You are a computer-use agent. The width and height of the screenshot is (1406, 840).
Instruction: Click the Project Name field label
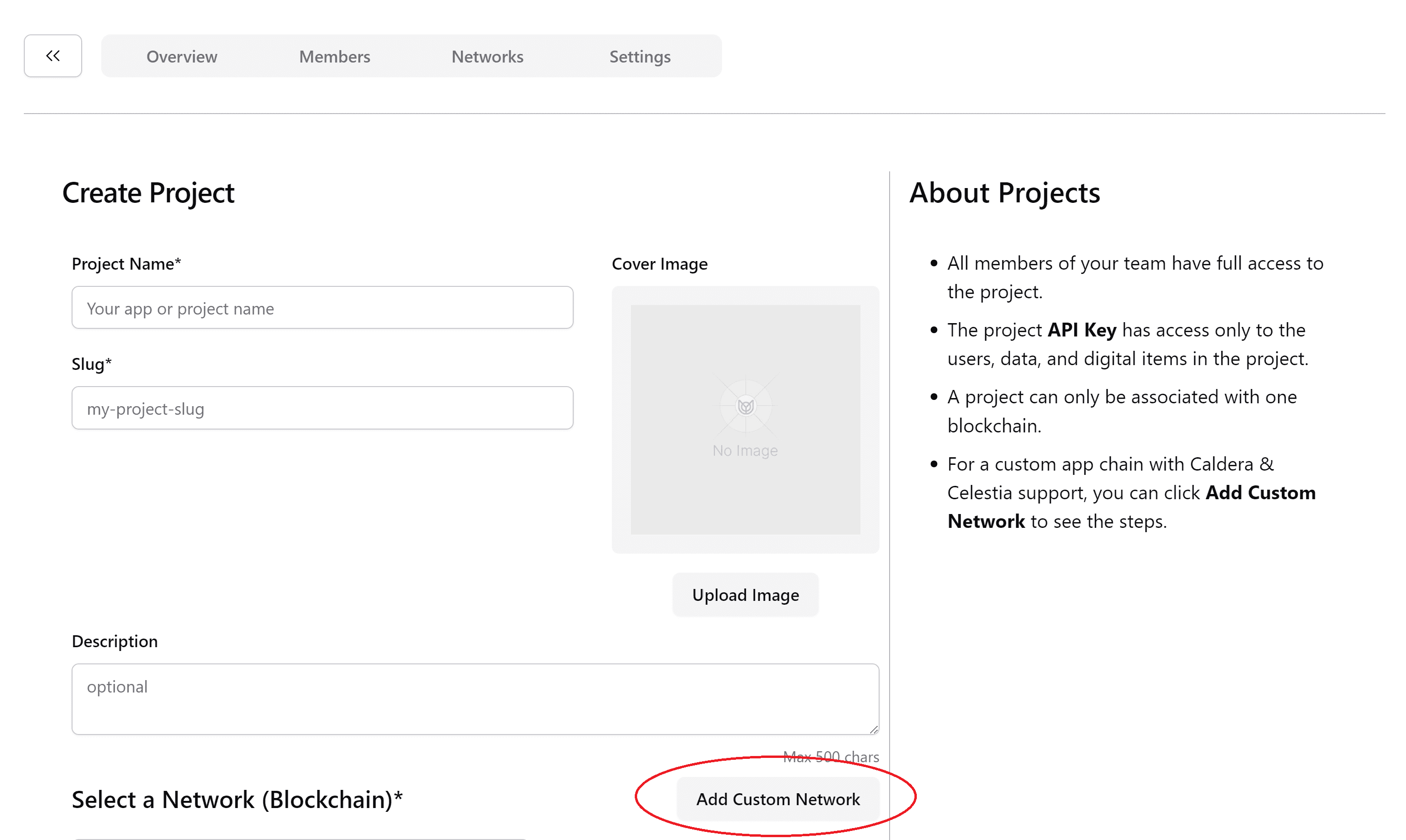click(126, 264)
